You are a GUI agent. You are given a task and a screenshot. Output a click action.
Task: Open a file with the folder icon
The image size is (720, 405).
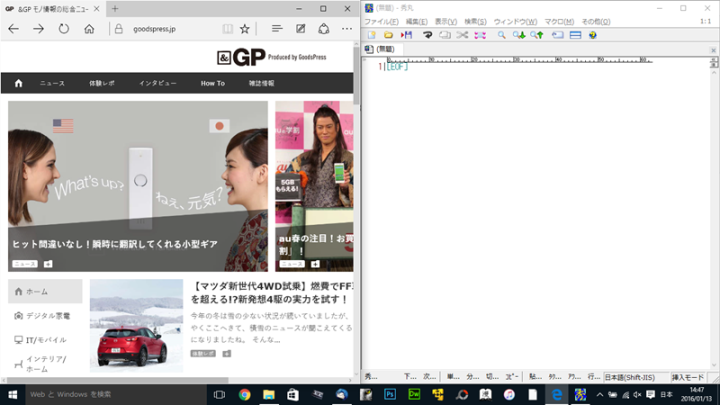388,35
